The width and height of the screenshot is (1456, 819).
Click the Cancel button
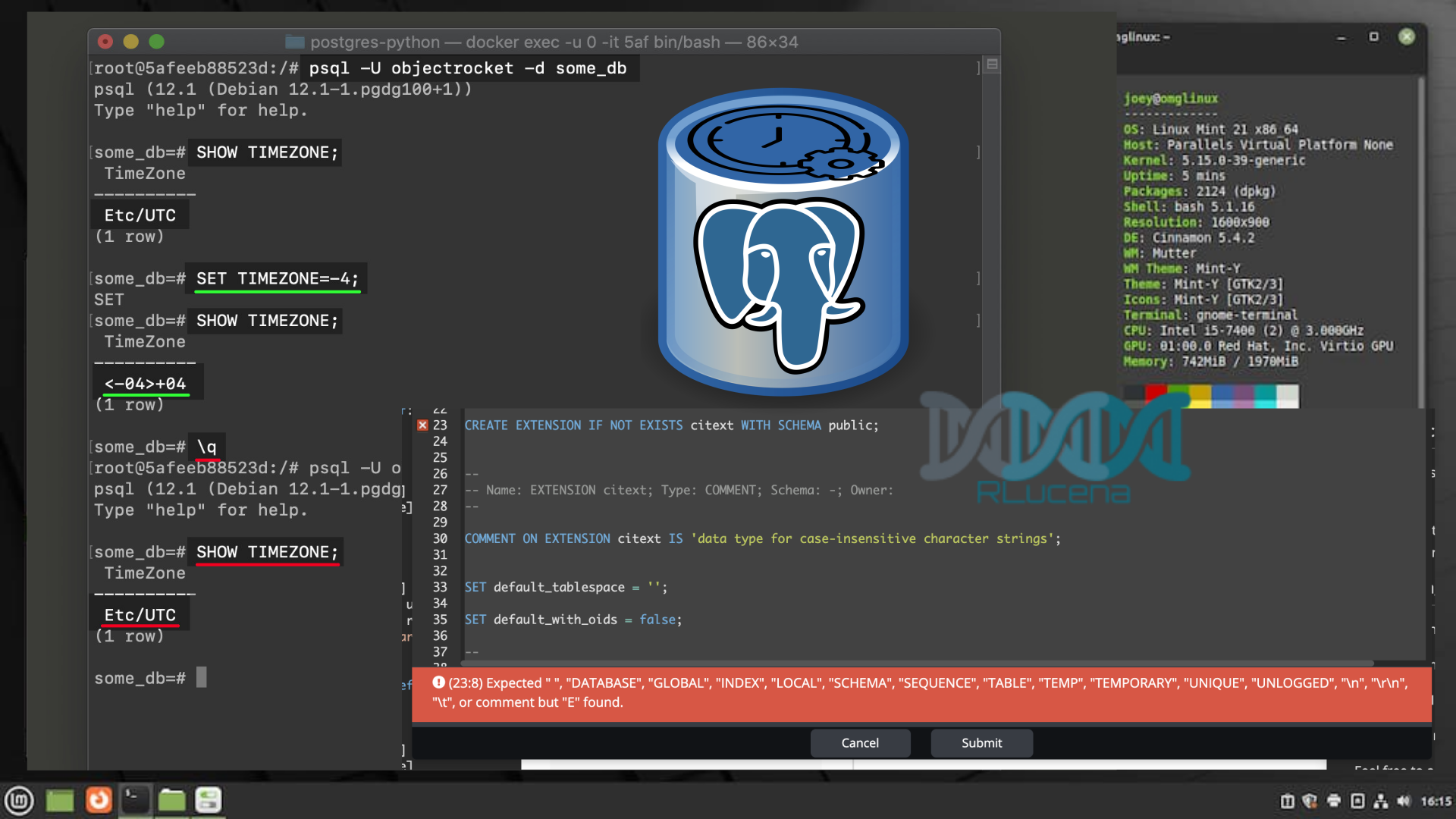[860, 743]
